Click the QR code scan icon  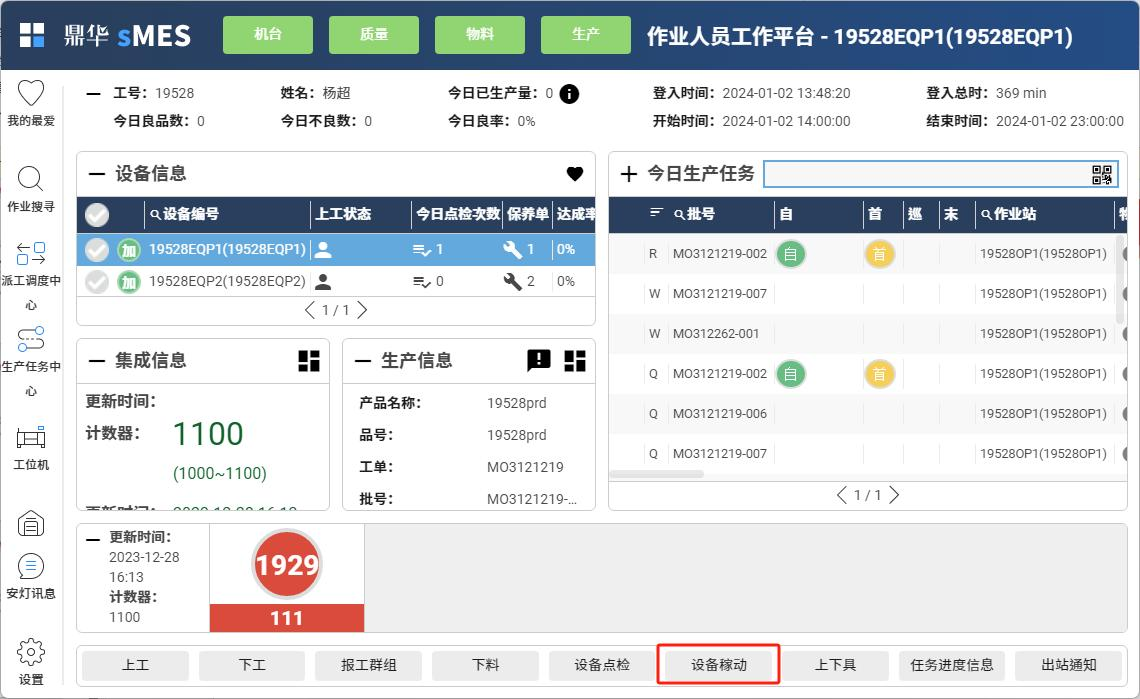click(x=1101, y=175)
